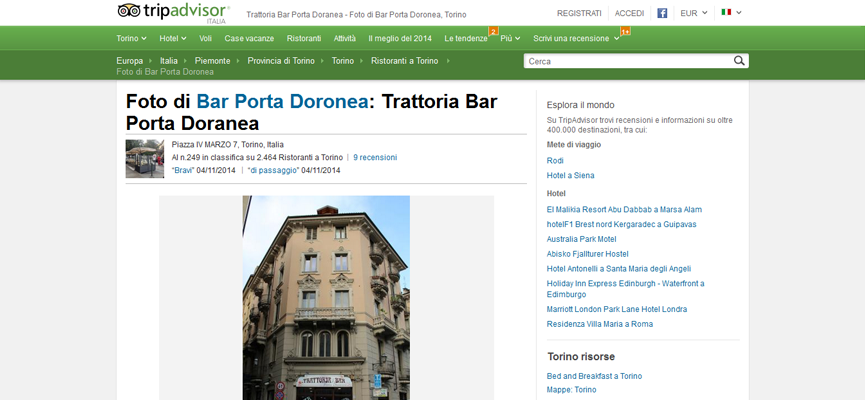Open the EUR currency dropdown
This screenshot has height=400, width=865.
click(693, 13)
